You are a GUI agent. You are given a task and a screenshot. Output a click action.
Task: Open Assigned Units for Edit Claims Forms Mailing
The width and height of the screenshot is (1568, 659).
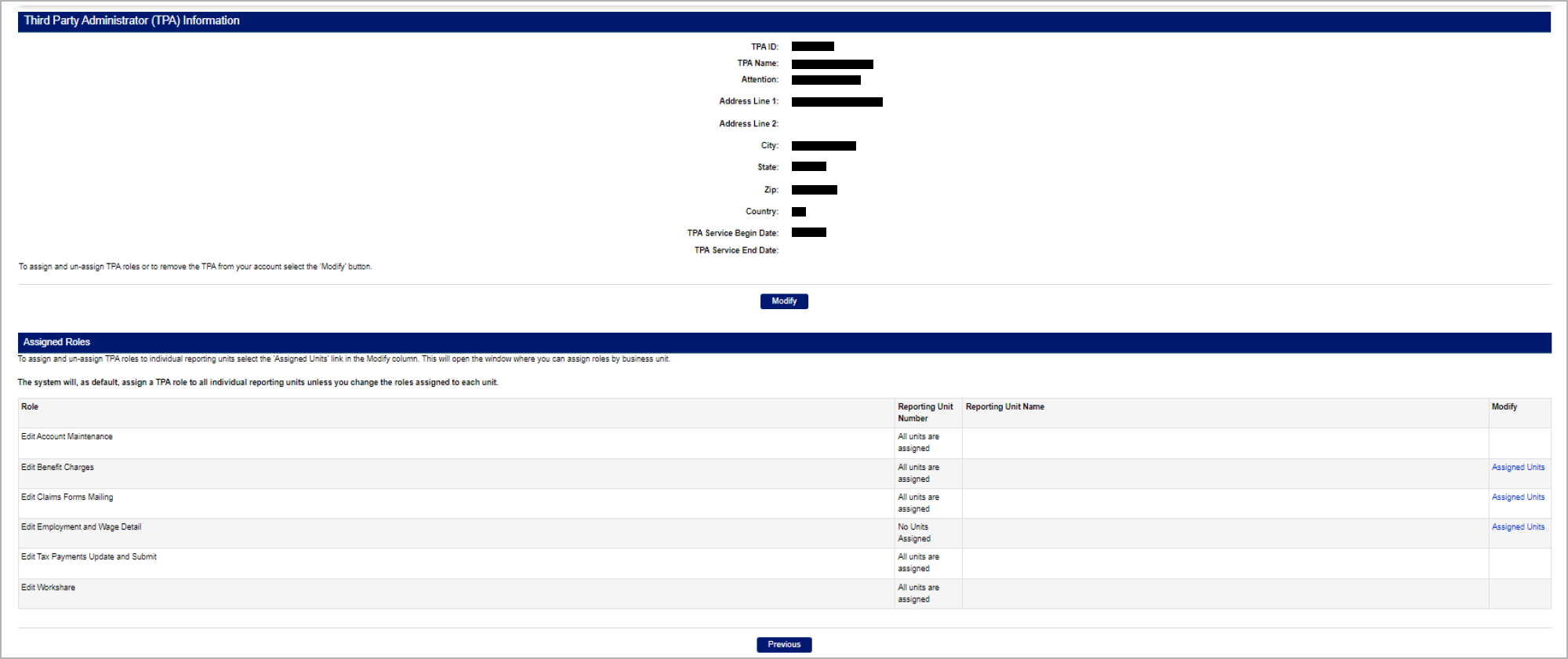1518,497
